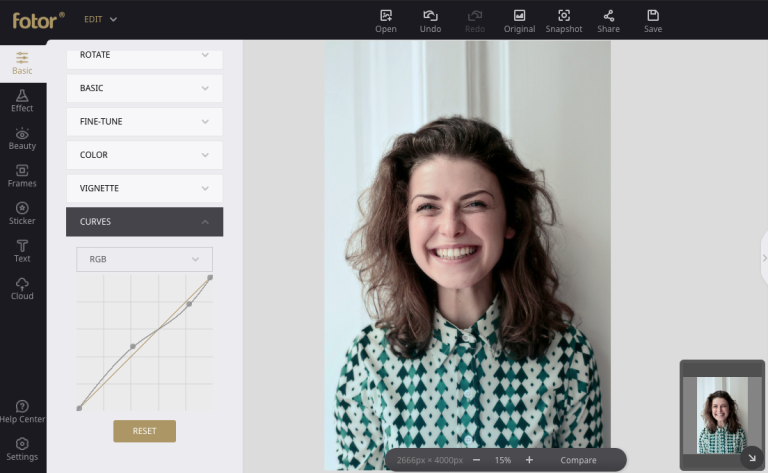This screenshot has width=768, height=473.
Task: Open the Effect panel
Action: coord(23,101)
